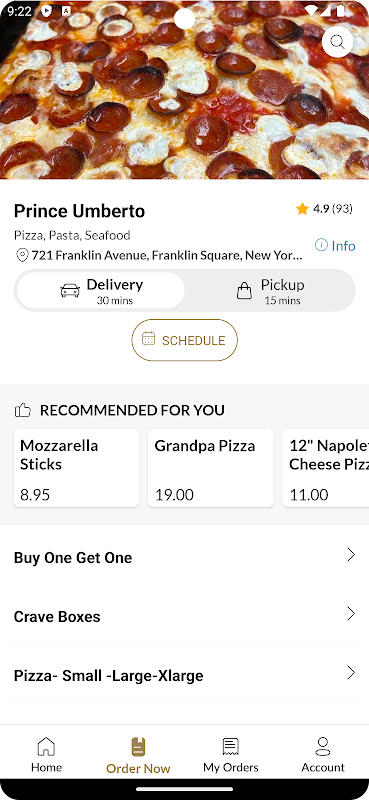
Task: Open Pizza- Small -Large-Xlarge category
Action: tap(184, 676)
